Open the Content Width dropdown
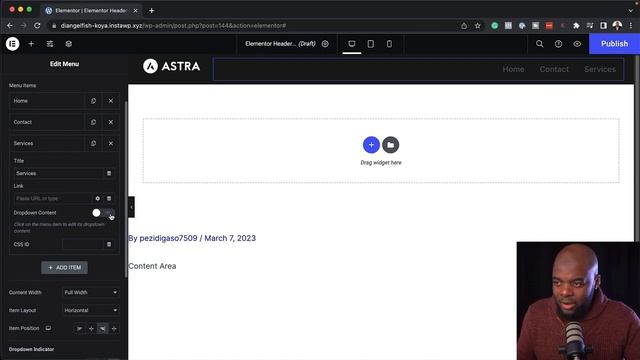Viewport: 640px width, 360px height. (91, 292)
